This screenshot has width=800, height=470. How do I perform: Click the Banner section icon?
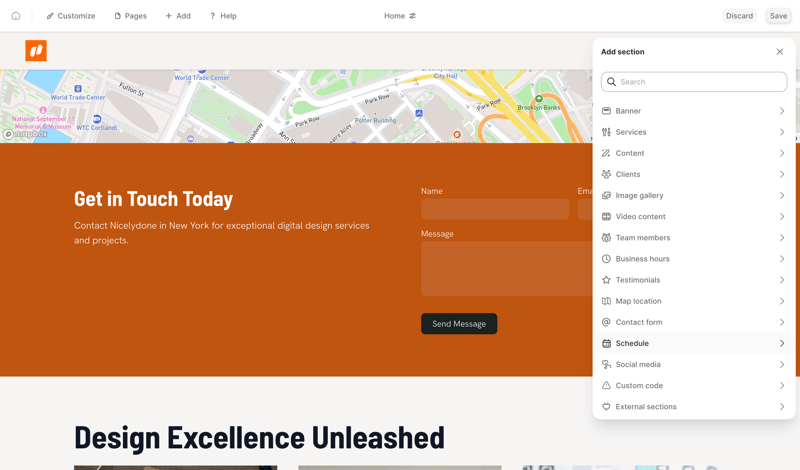tap(606, 111)
